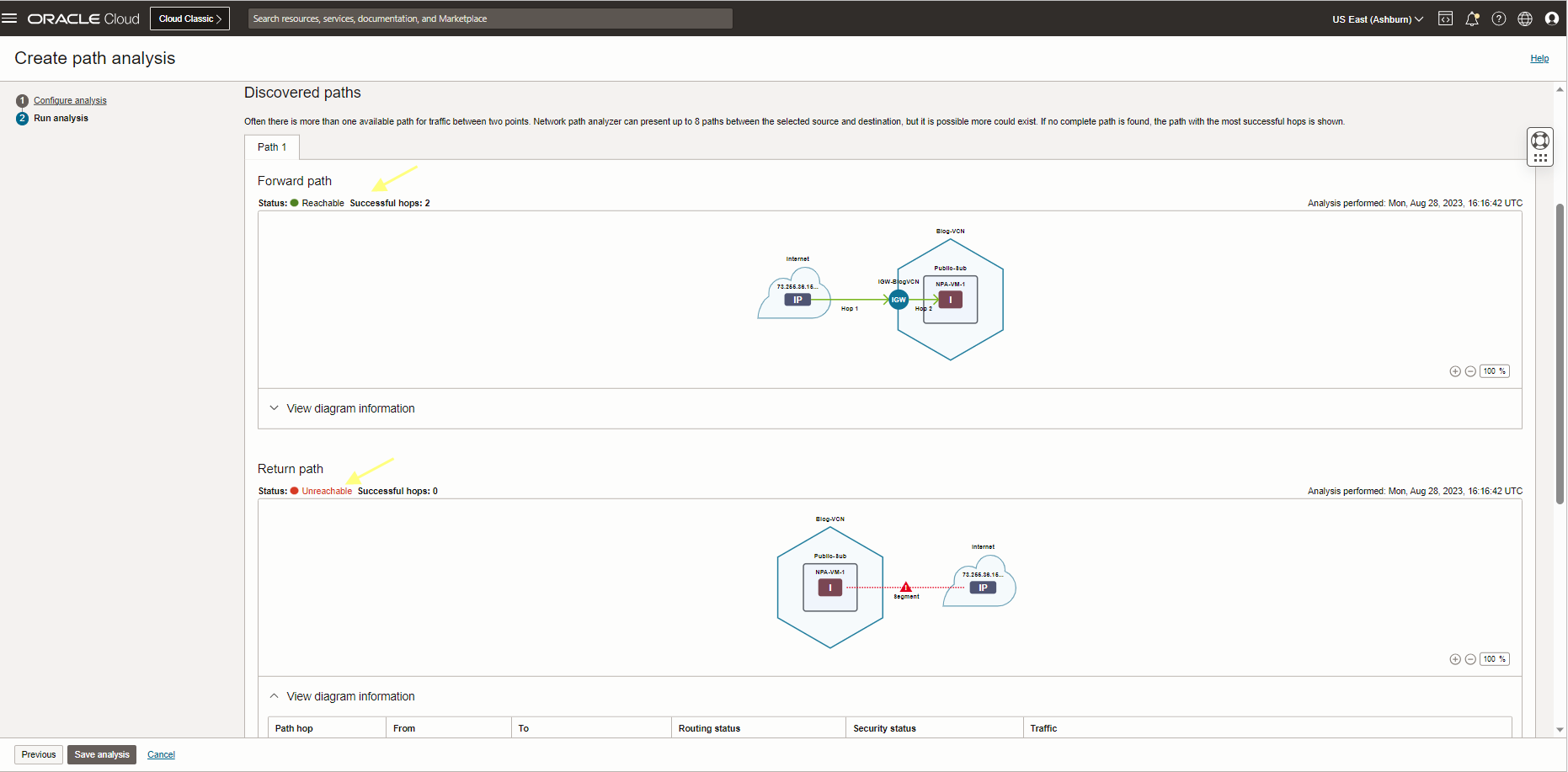The width and height of the screenshot is (1568, 772).
Task: Click the region globe icon
Action: 1524,19
